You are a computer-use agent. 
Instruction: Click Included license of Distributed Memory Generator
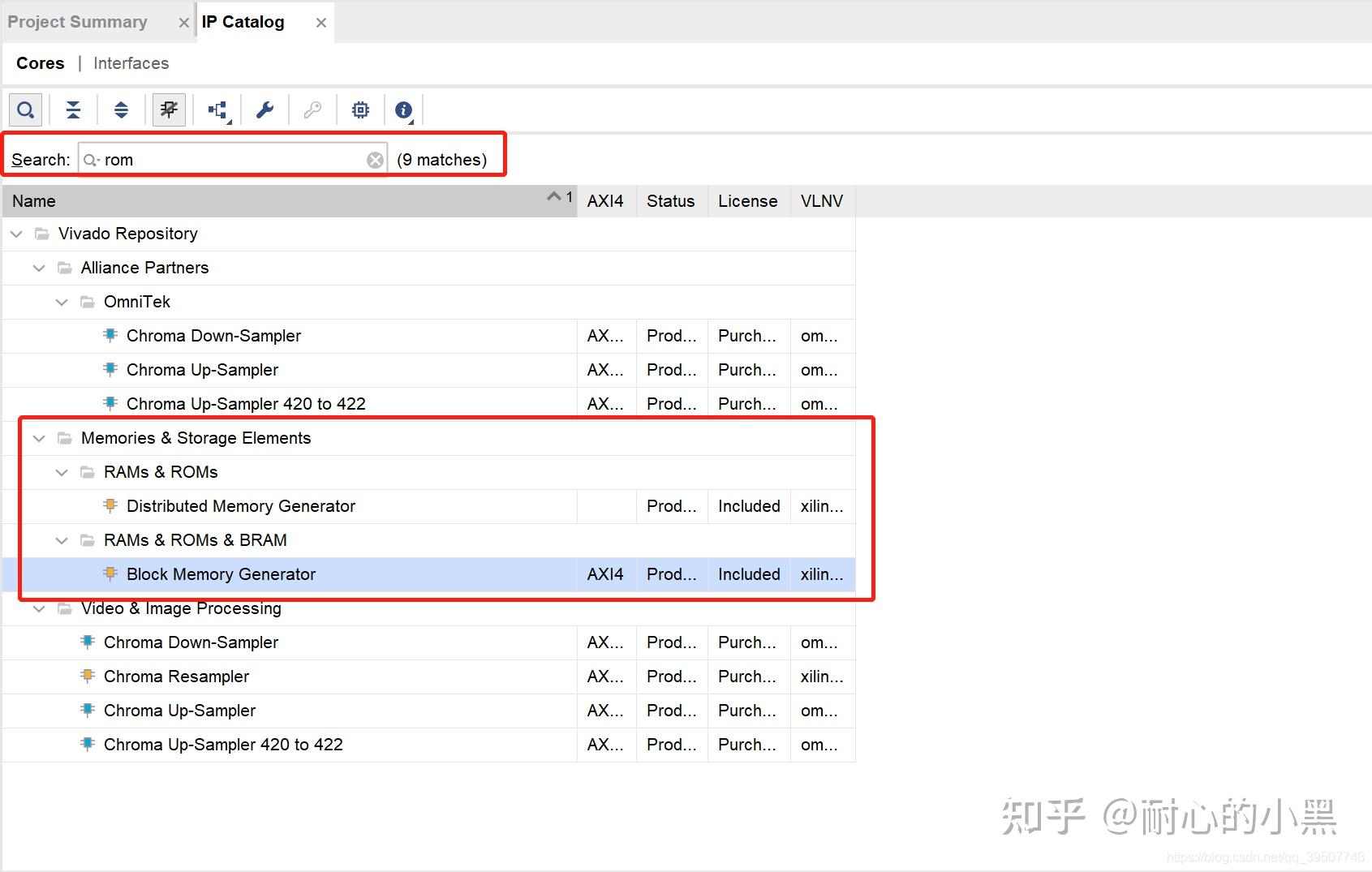pos(749,506)
